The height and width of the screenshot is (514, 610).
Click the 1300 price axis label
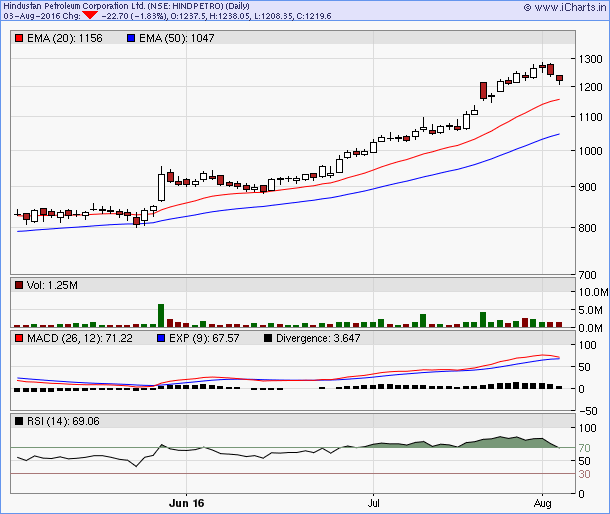click(x=591, y=59)
